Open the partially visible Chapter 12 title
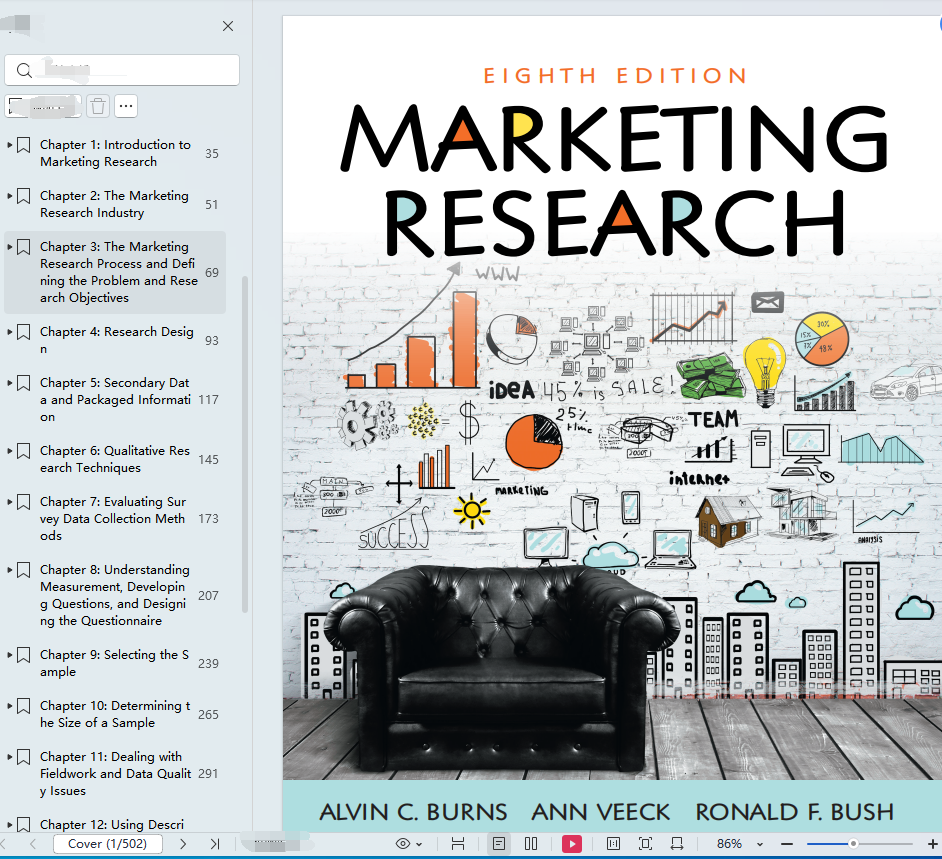Viewport: 942px width, 859px height. coord(112,825)
